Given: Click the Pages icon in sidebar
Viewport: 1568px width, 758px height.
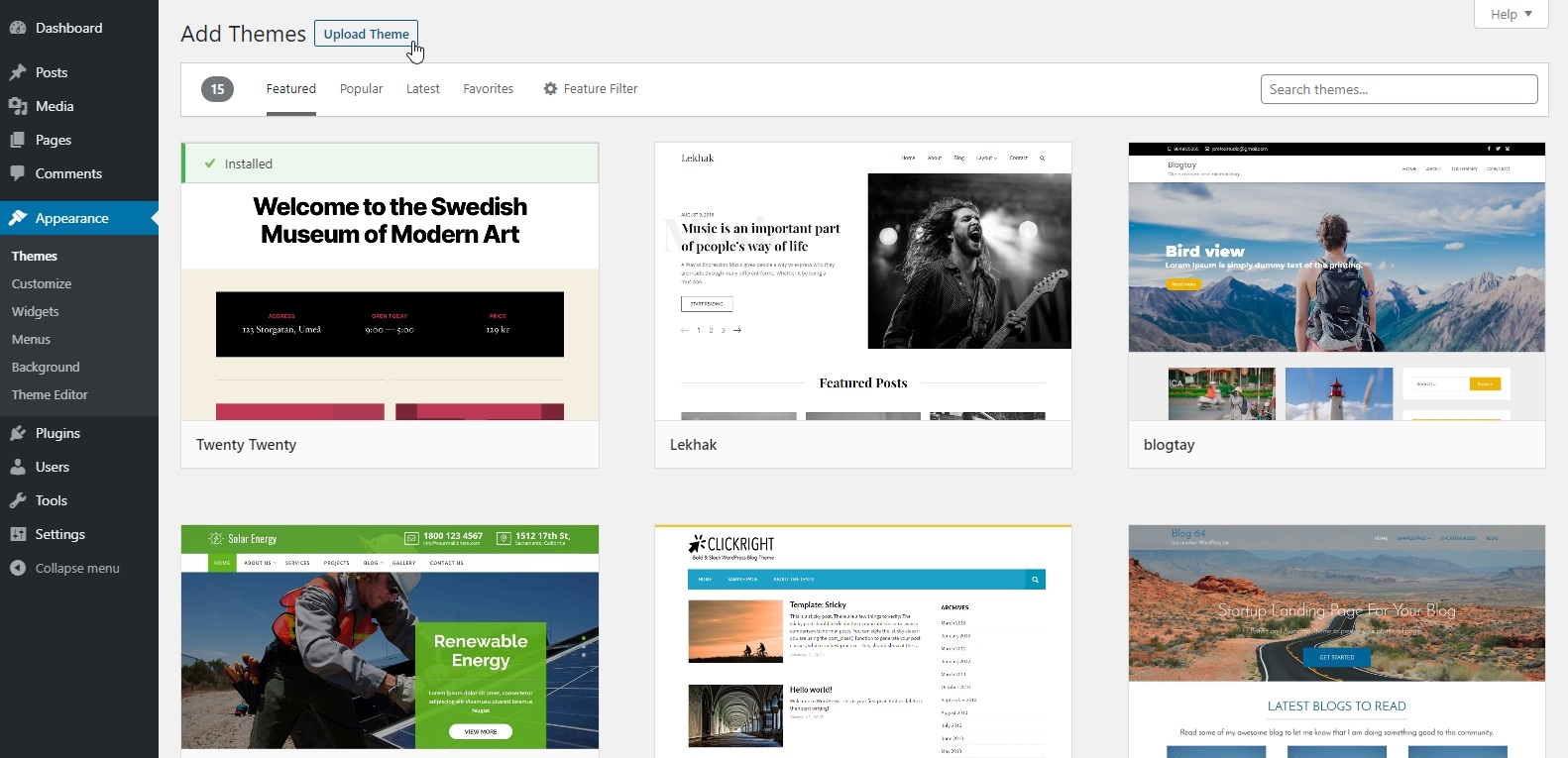Looking at the screenshot, I should coord(18,140).
